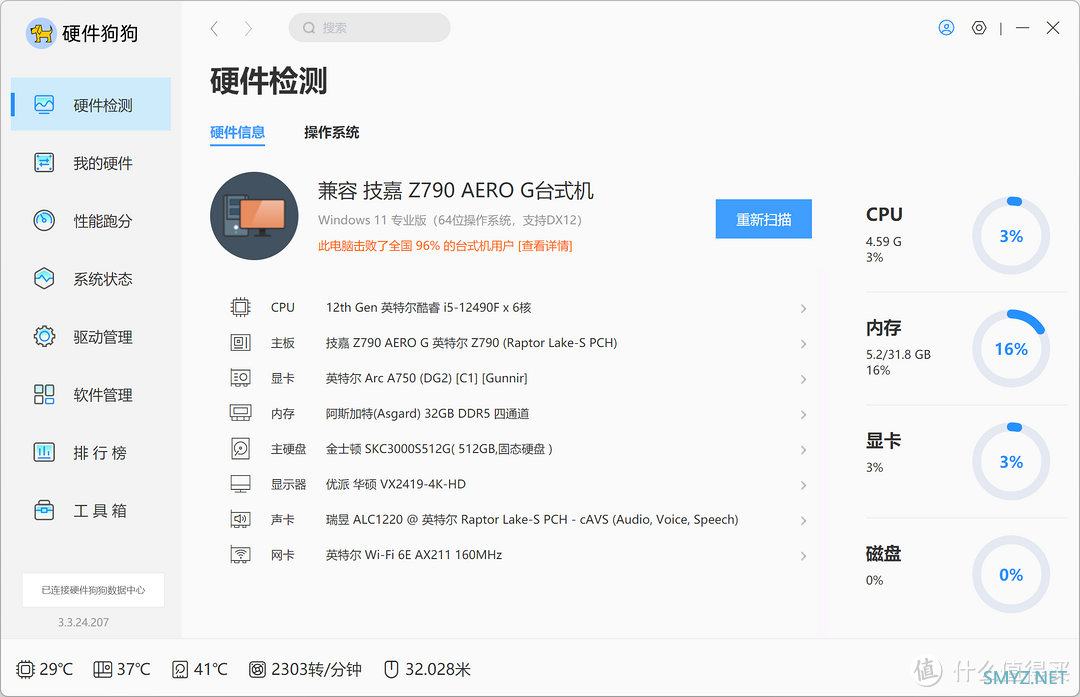Viewport: 1080px width, 697px height.
Task: Open 硬件检测 in the sidebar
Action: (91, 105)
